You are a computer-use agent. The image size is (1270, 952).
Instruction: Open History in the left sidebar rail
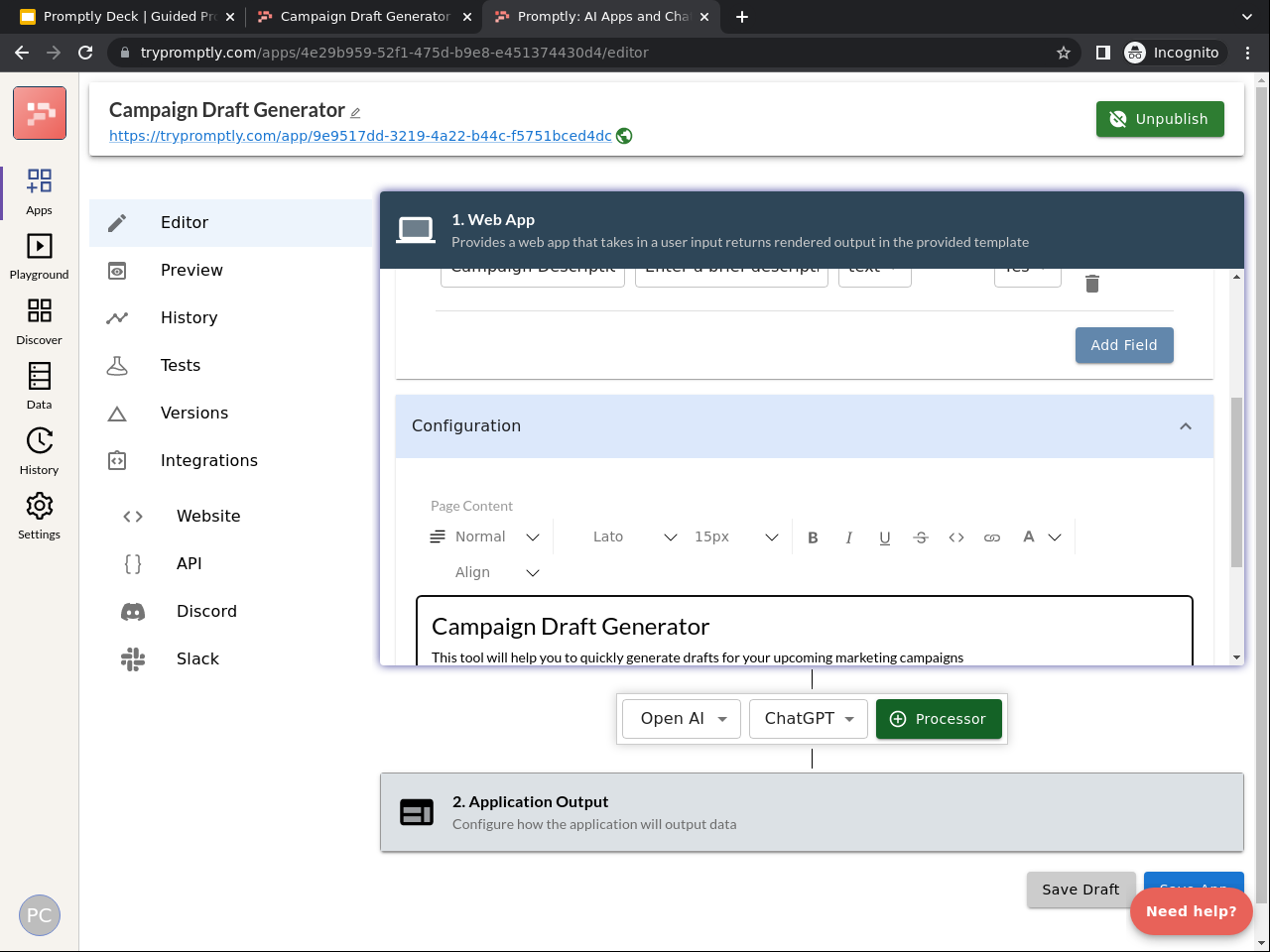coord(39,452)
